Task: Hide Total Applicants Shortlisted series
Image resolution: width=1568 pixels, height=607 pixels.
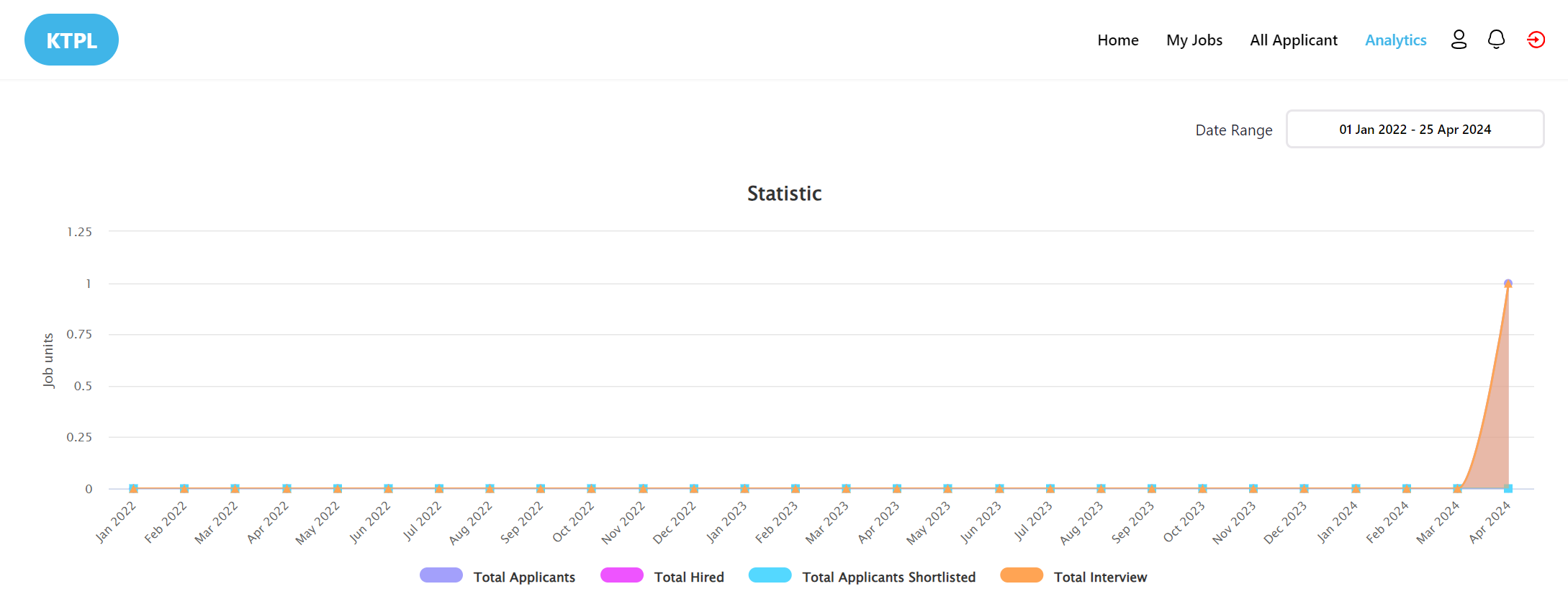Action: click(888, 577)
